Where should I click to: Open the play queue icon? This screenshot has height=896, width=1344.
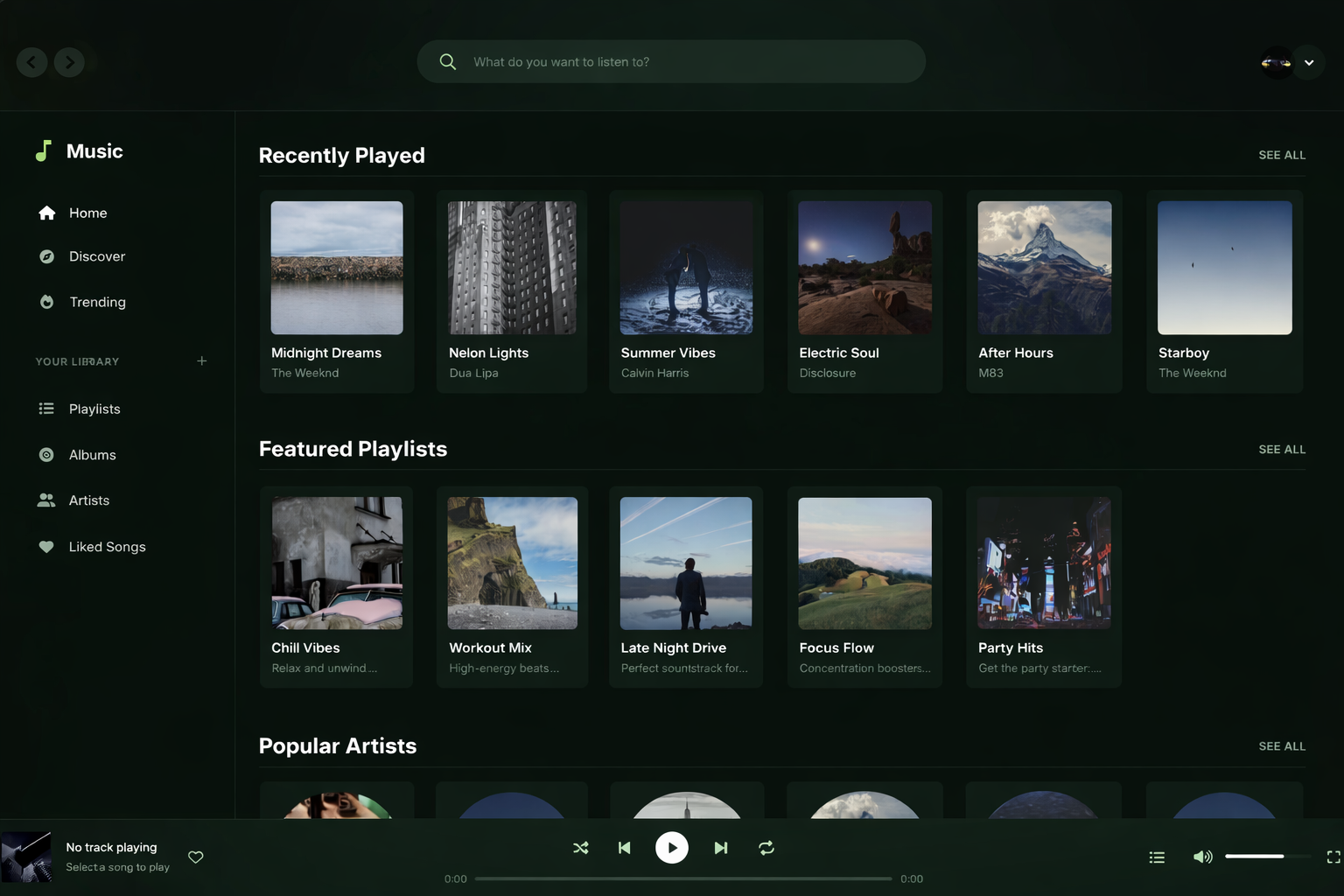click(1157, 857)
